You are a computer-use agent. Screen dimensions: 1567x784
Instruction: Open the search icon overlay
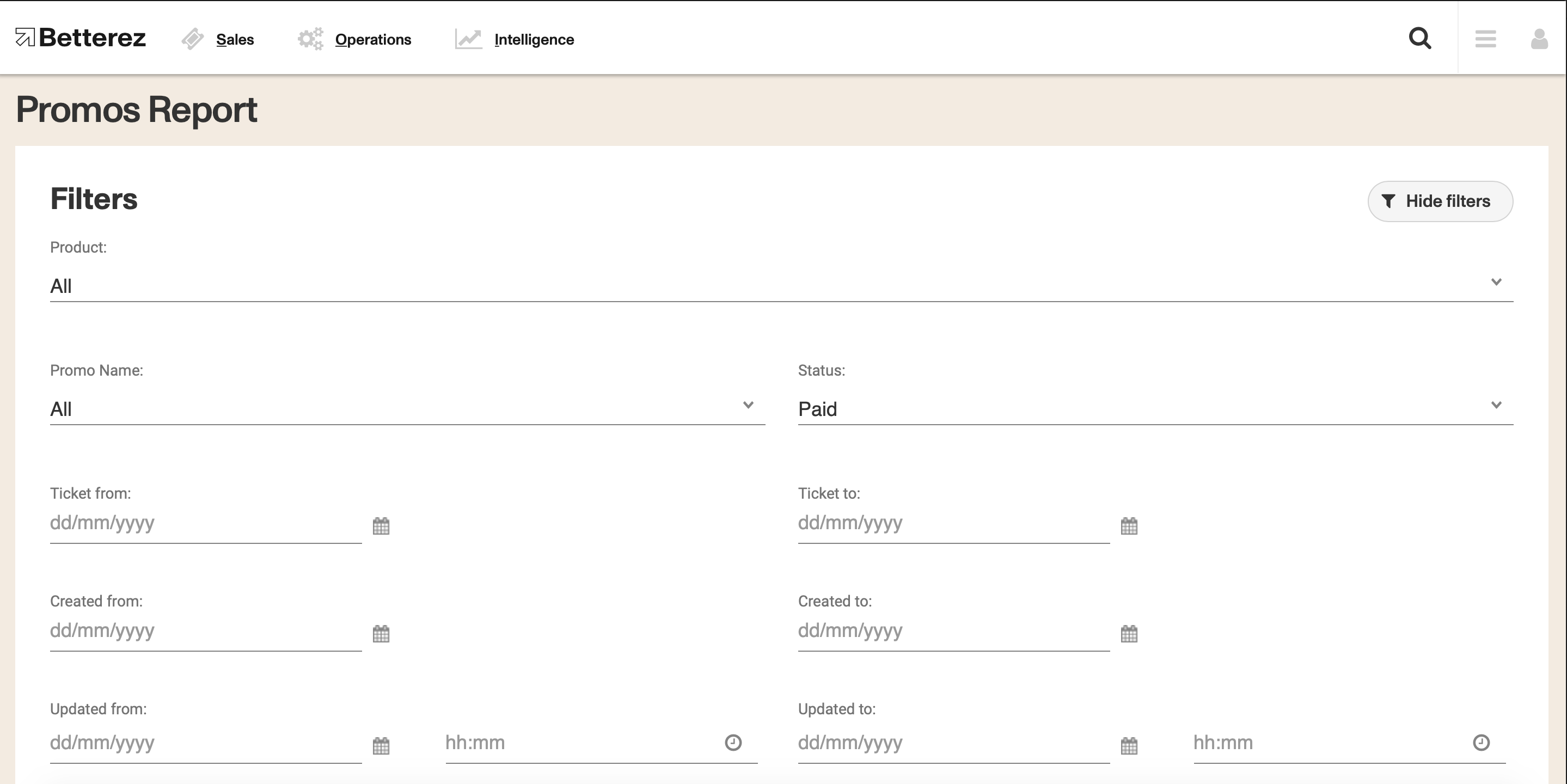(1420, 39)
